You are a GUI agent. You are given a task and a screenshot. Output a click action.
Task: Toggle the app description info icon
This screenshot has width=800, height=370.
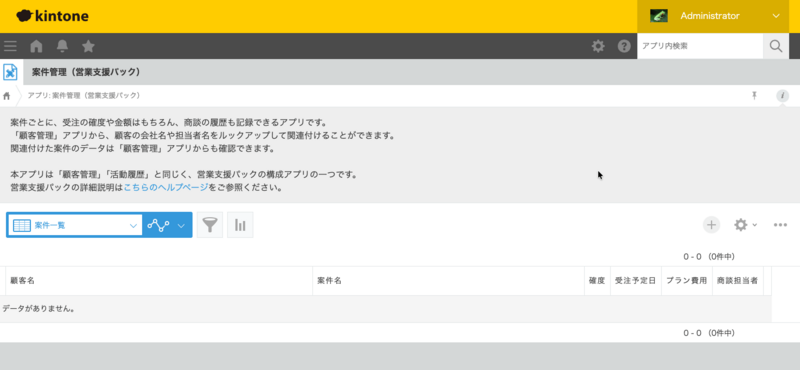pos(782,95)
